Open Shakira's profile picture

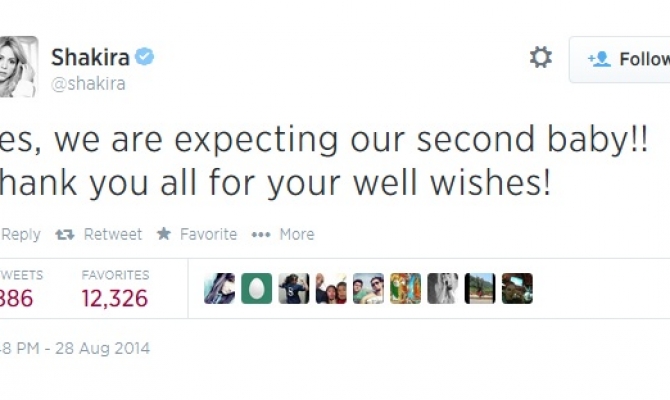[x=18, y=67]
